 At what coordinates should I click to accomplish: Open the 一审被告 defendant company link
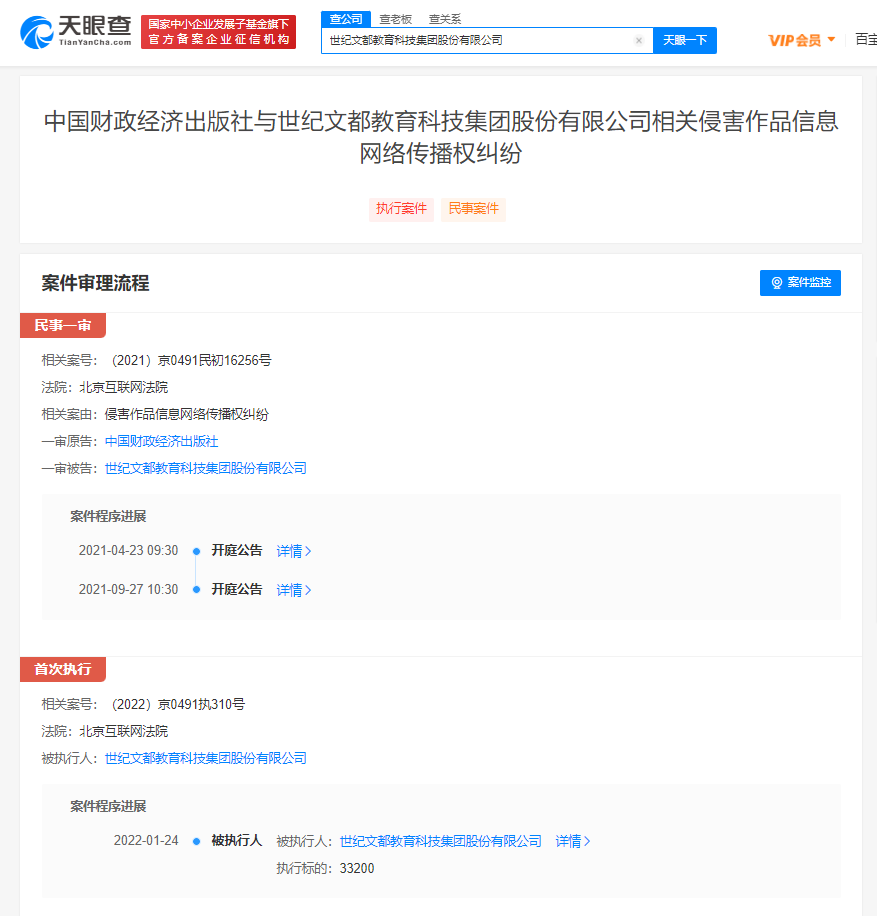205,468
